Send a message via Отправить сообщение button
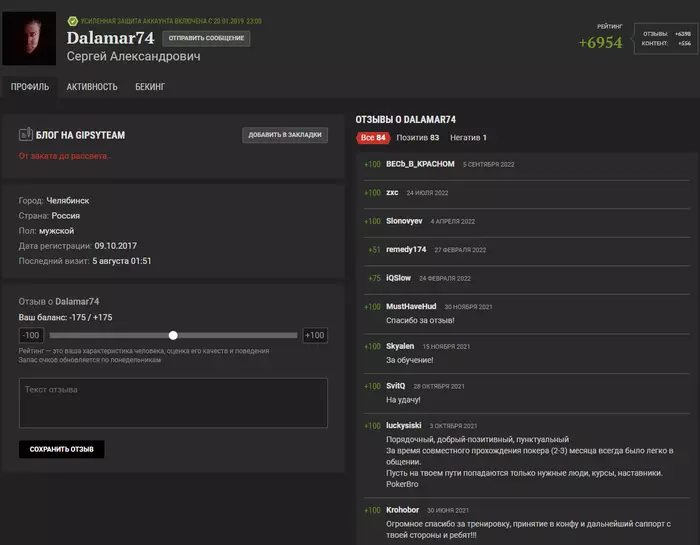 click(x=206, y=38)
